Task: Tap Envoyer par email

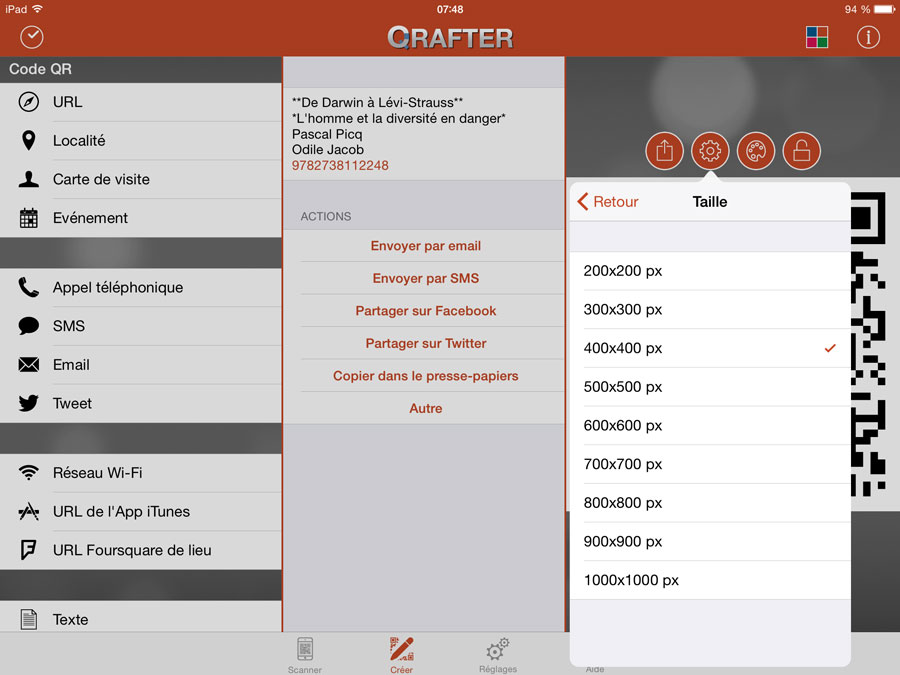Action: click(425, 246)
